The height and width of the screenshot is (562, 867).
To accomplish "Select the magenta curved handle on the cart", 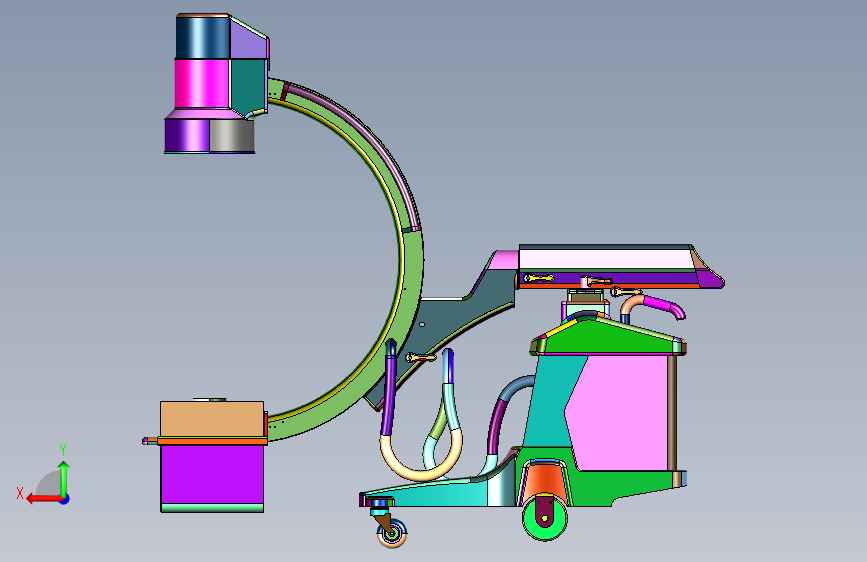I will point(665,306).
